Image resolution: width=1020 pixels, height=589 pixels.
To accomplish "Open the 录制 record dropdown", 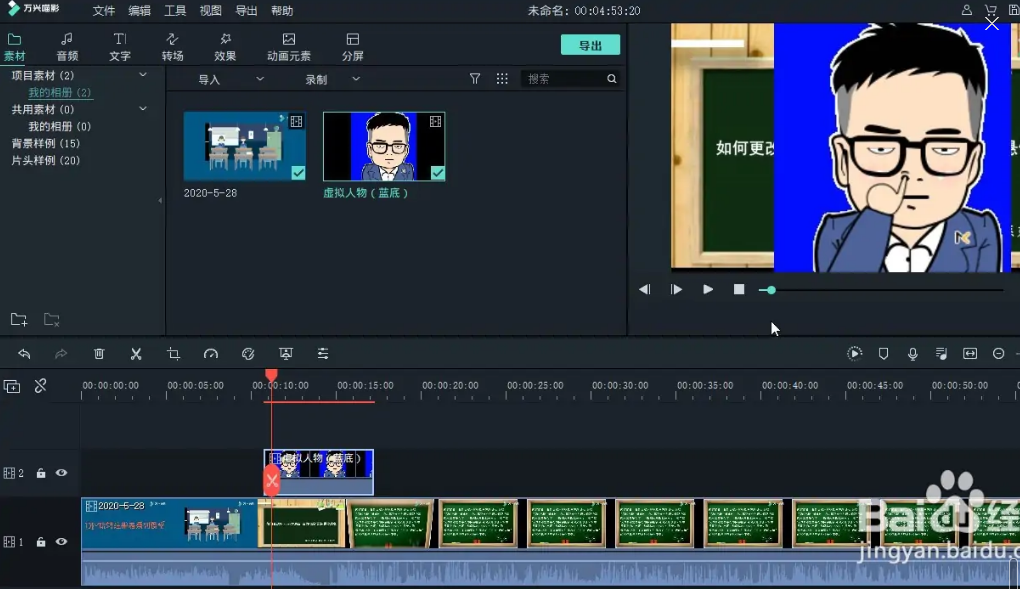I will pyautogui.click(x=332, y=79).
